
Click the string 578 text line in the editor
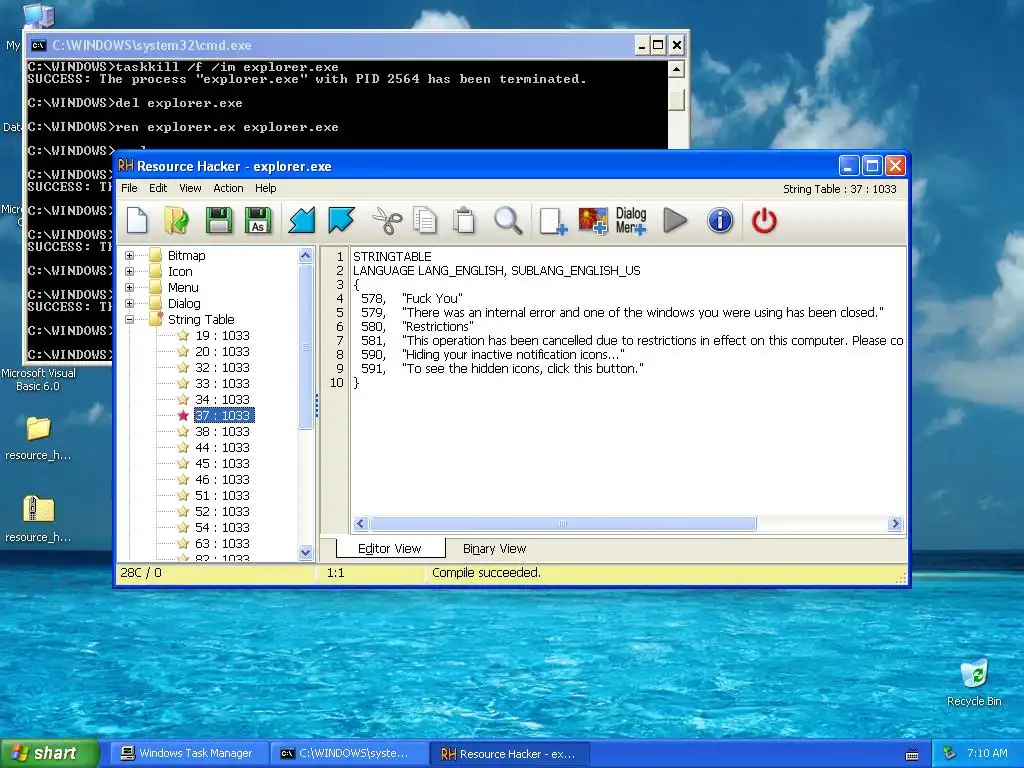pos(411,298)
